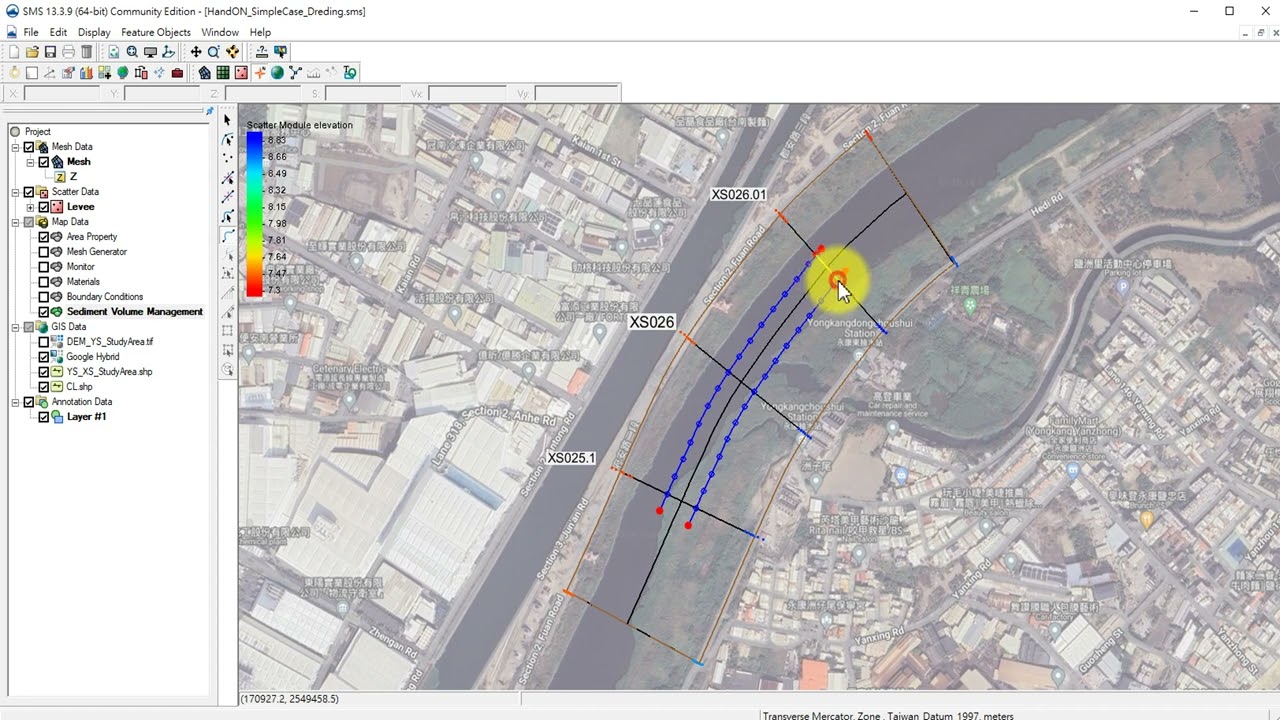Image resolution: width=1280 pixels, height=720 pixels.
Task: Open the File menu
Action: coord(31,32)
